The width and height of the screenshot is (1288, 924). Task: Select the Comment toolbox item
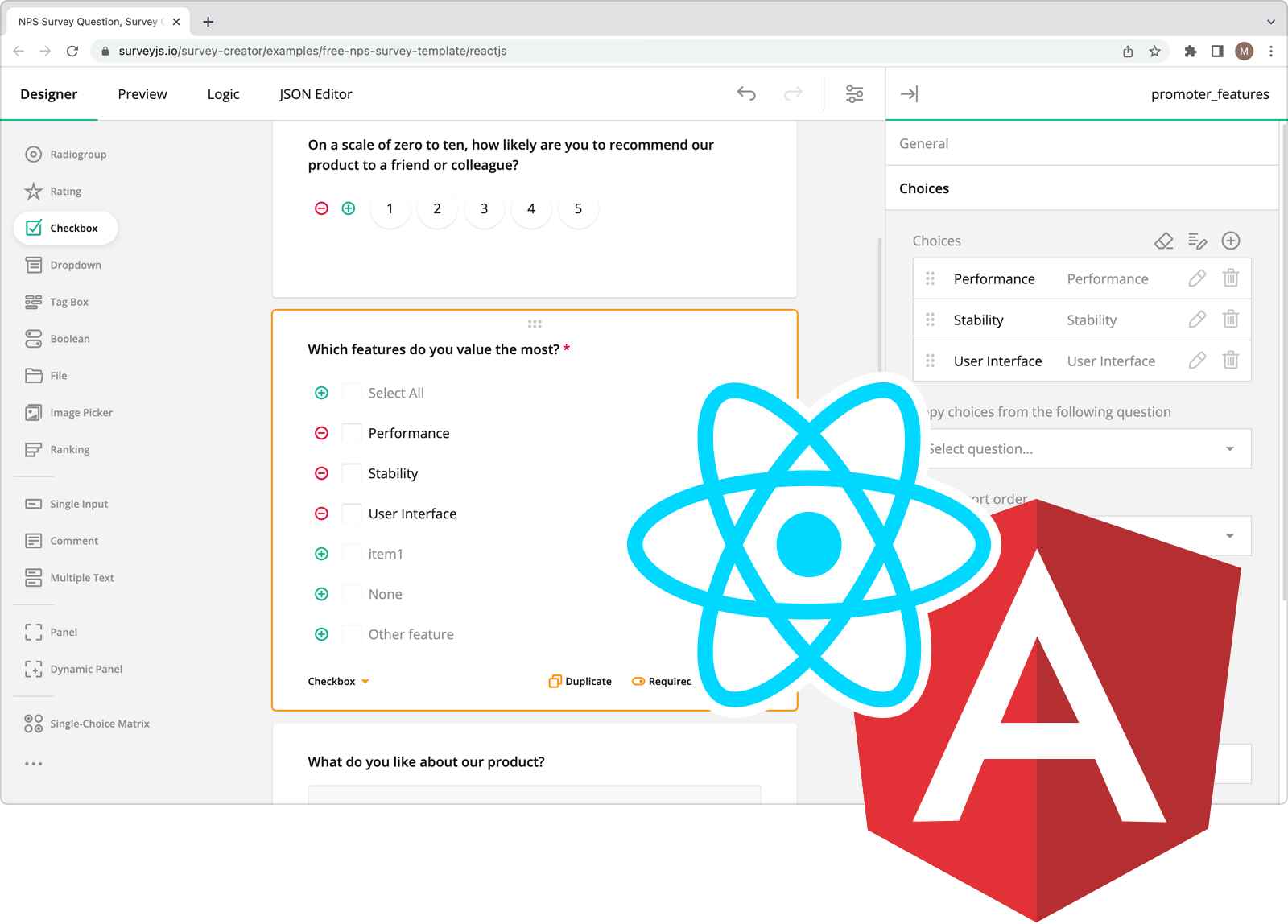pos(62,542)
